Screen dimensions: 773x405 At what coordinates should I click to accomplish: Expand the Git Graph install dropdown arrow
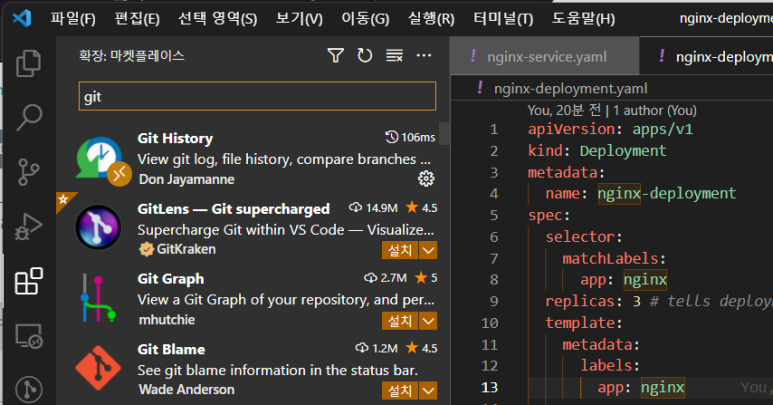(429, 320)
